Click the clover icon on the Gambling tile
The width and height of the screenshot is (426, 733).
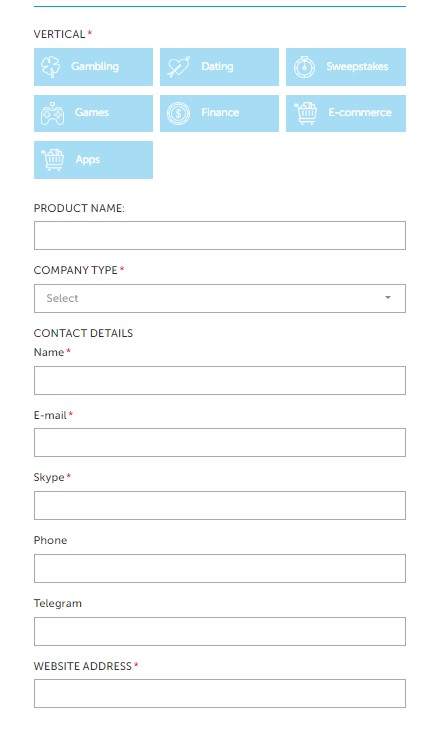click(x=51, y=67)
